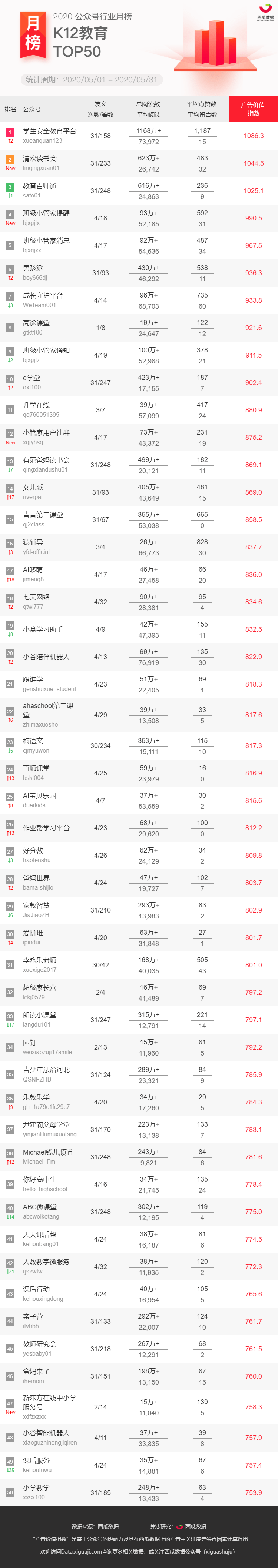
Task: Open the 李永乐老师 account entry
Action: point(40,964)
